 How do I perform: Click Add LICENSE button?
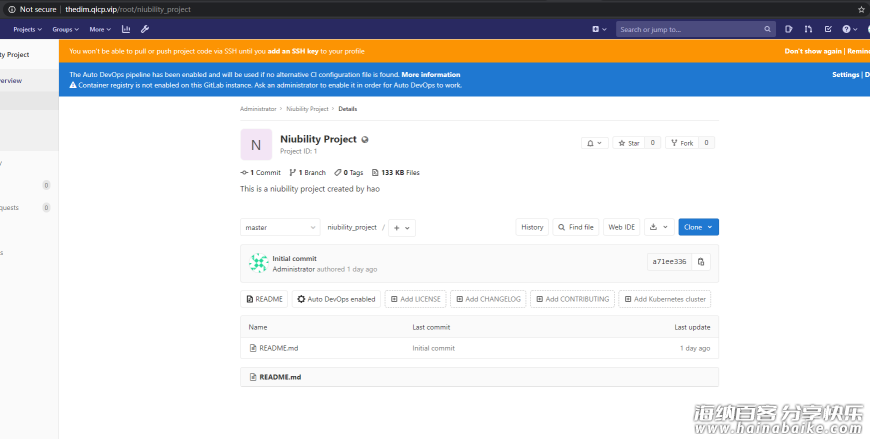[416, 299]
